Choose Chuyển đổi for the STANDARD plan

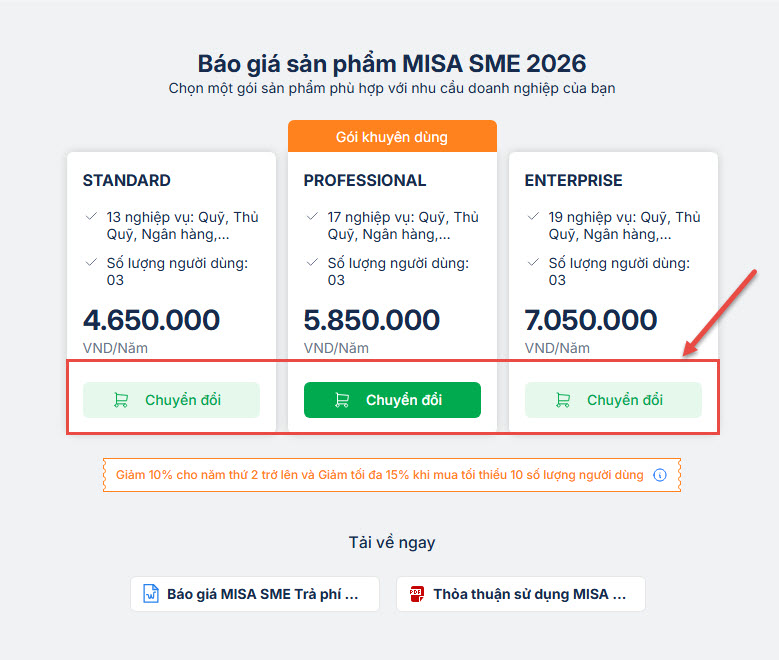click(x=171, y=400)
